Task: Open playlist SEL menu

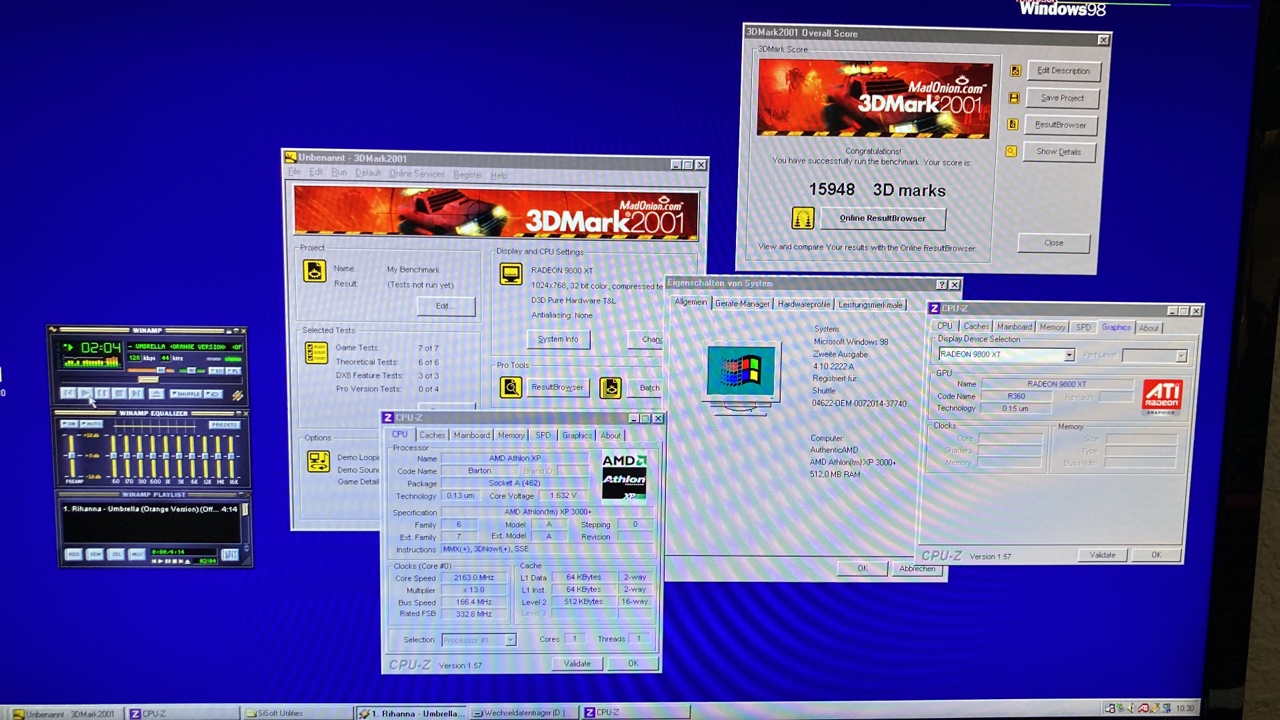Action: pos(116,554)
